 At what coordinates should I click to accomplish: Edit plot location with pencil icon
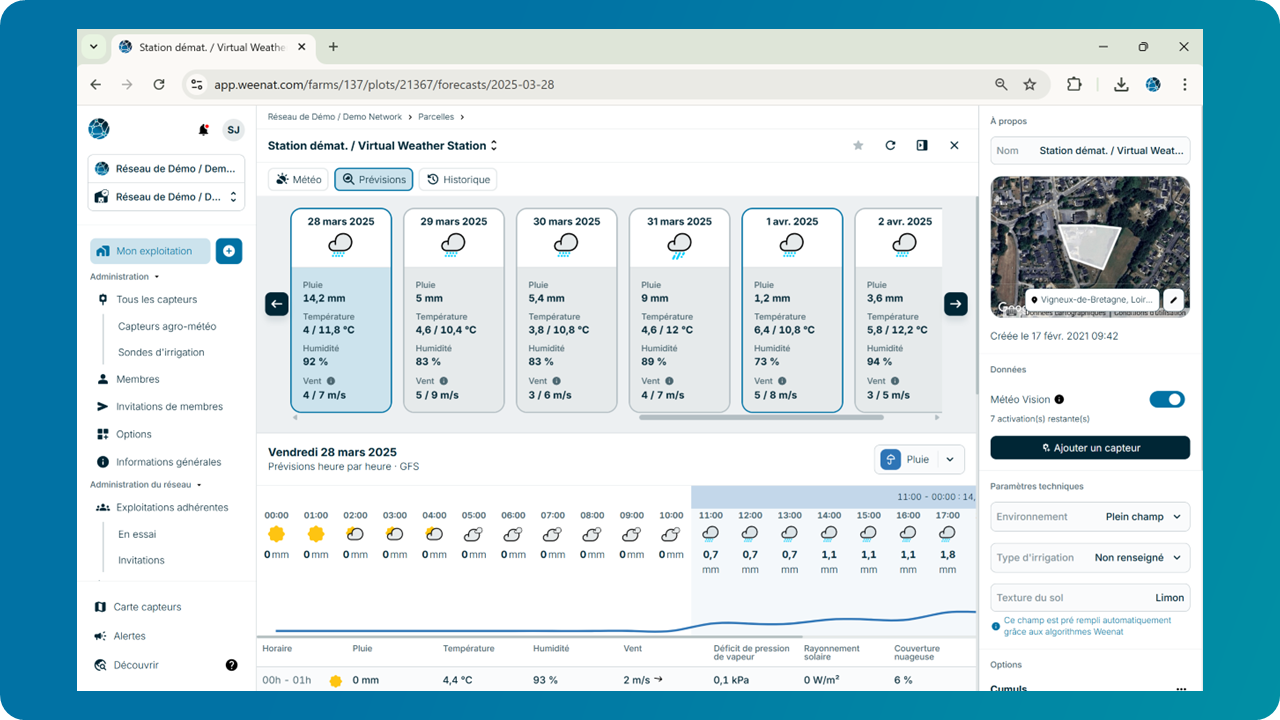pos(1174,299)
